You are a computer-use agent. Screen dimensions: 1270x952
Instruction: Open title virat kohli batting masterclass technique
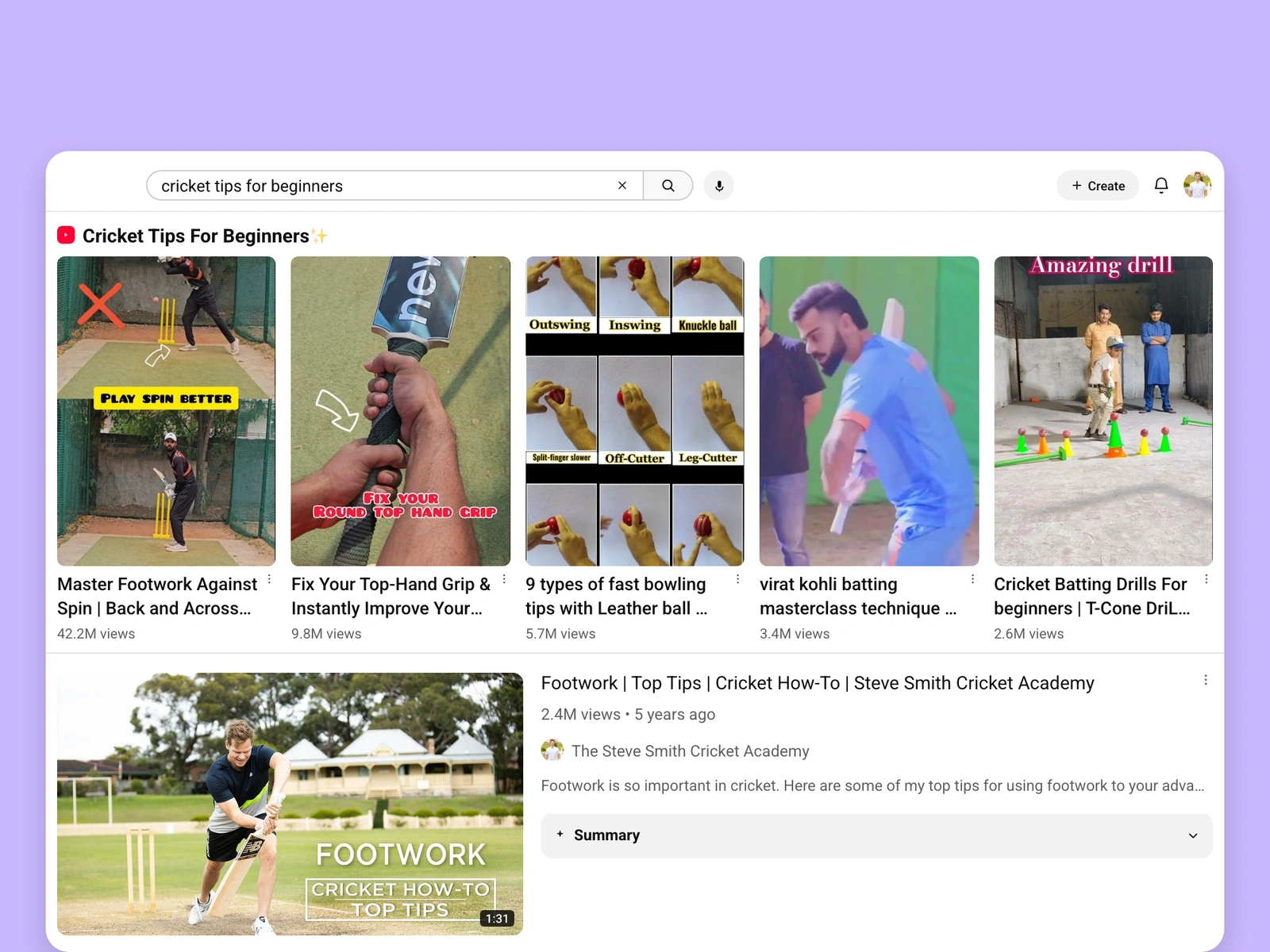(858, 597)
